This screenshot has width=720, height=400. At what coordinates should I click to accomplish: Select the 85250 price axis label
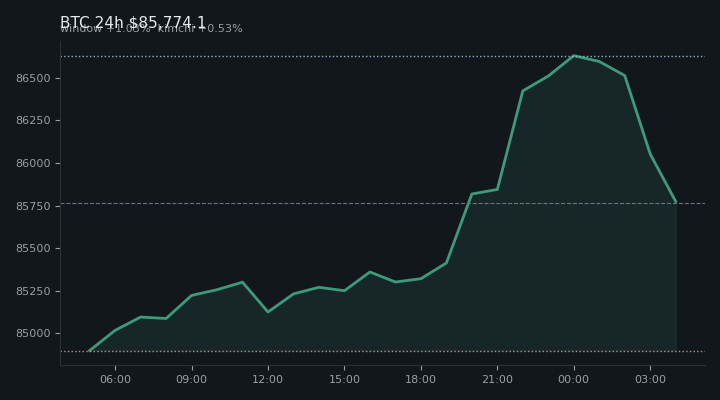click(x=33, y=291)
